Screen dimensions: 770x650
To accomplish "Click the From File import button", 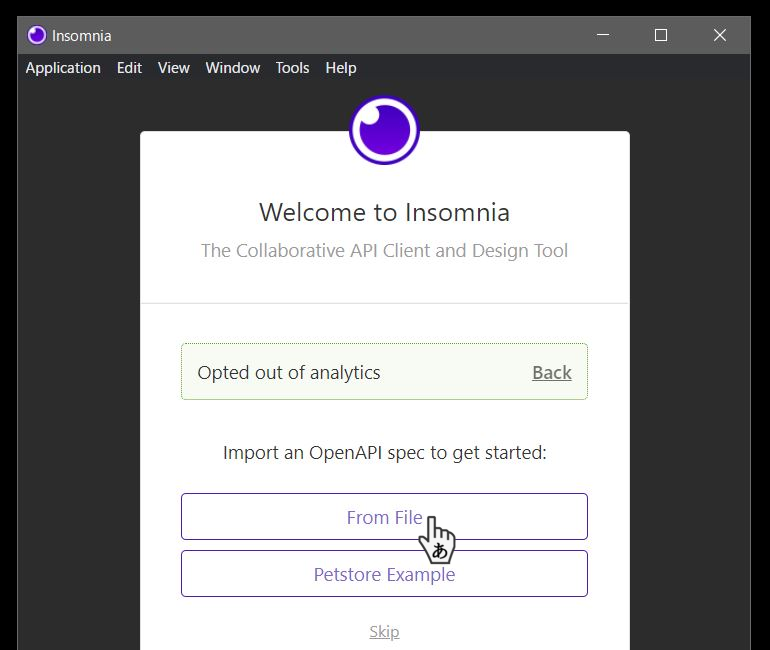I will [384, 516].
